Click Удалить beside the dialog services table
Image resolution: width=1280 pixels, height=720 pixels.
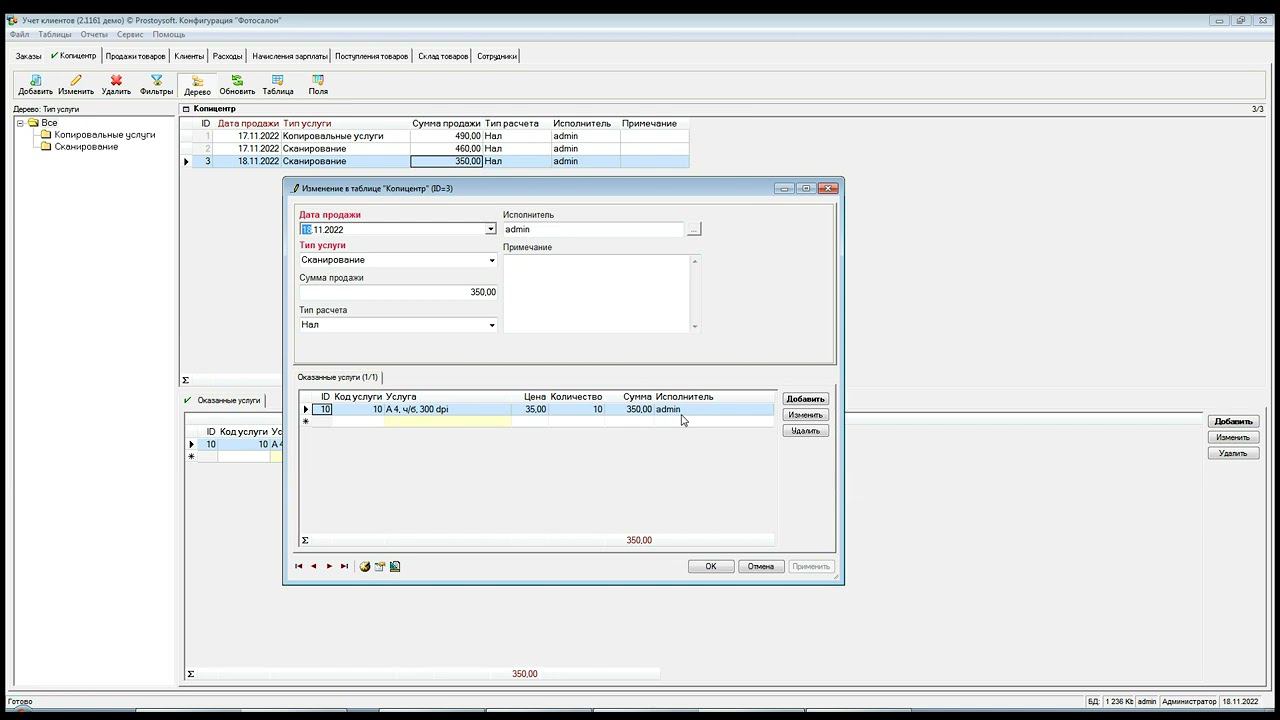tap(806, 431)
